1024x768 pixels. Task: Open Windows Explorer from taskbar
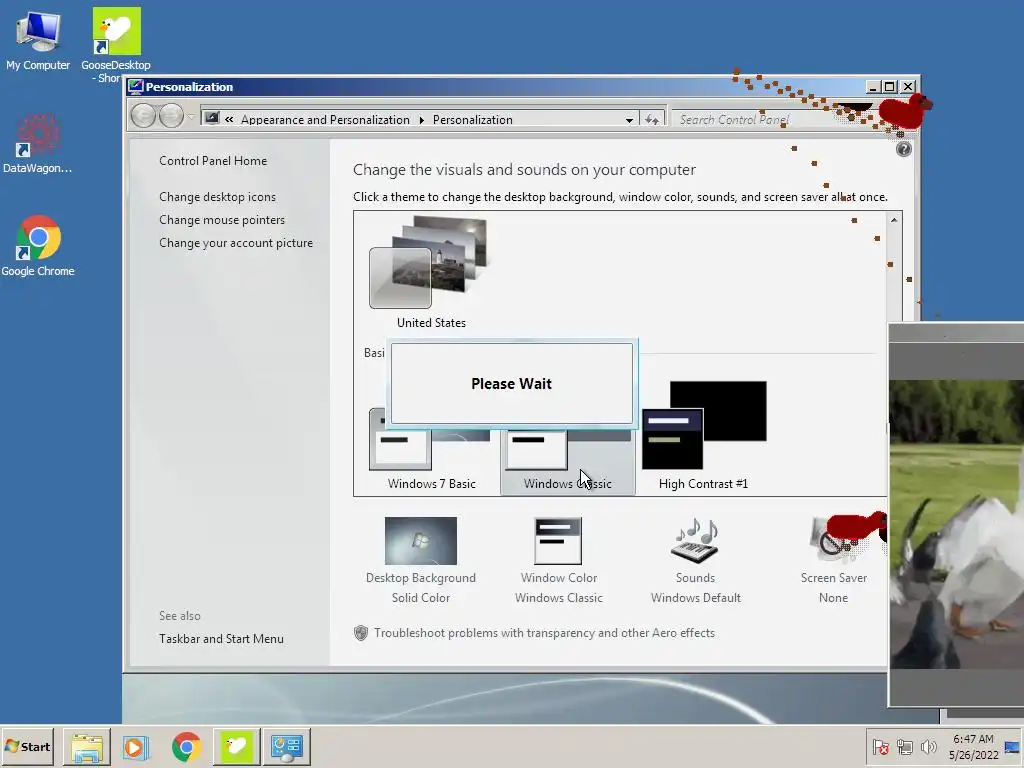[x=87, y=747]
